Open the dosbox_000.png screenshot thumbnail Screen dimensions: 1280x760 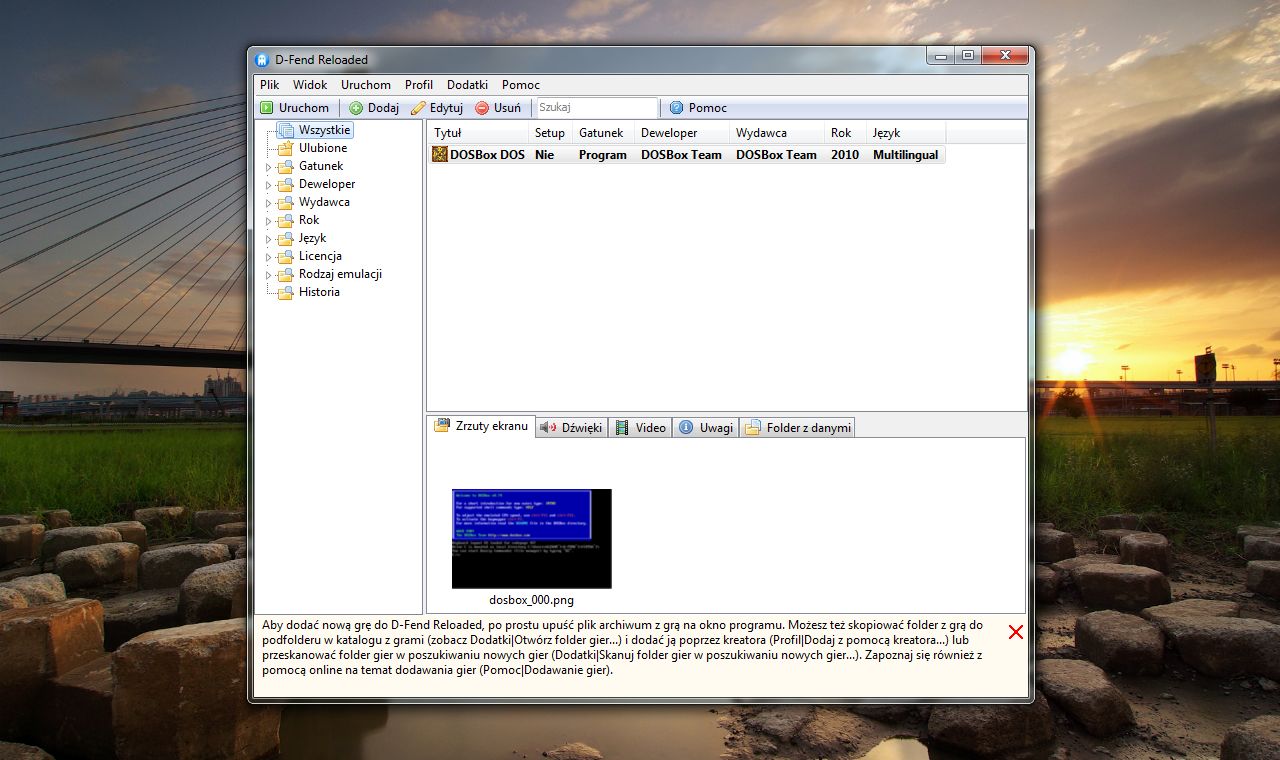[x=531, y=538]
